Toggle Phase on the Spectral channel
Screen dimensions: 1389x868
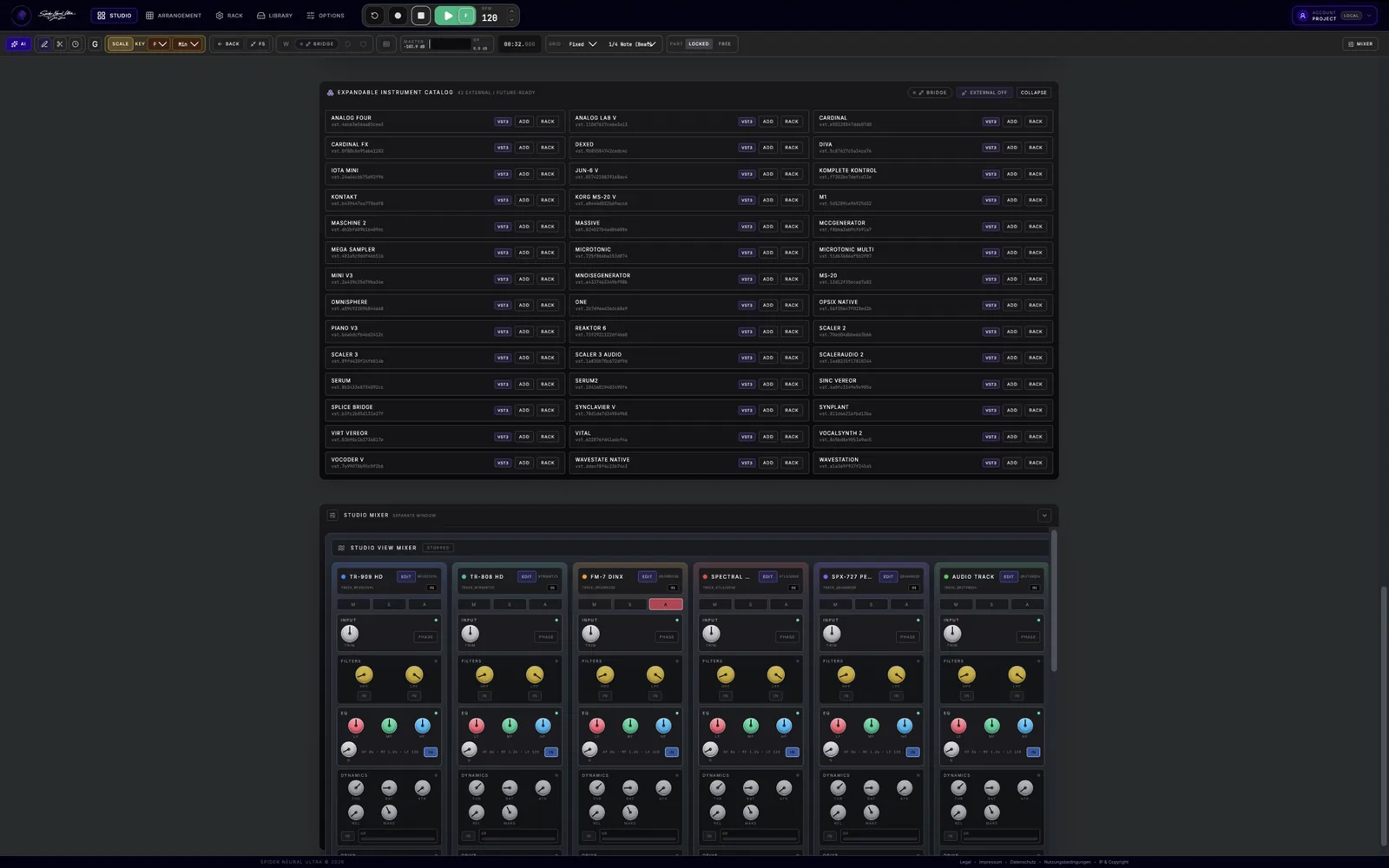[787, 636]
